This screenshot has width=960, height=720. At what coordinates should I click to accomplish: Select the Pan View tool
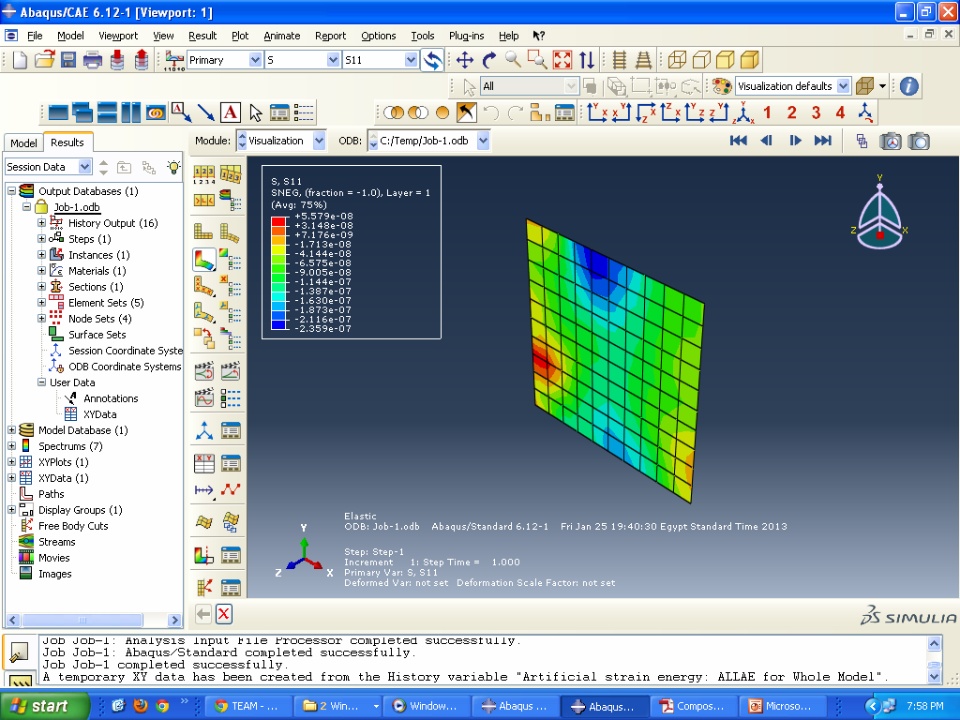[x=465, y=60]
